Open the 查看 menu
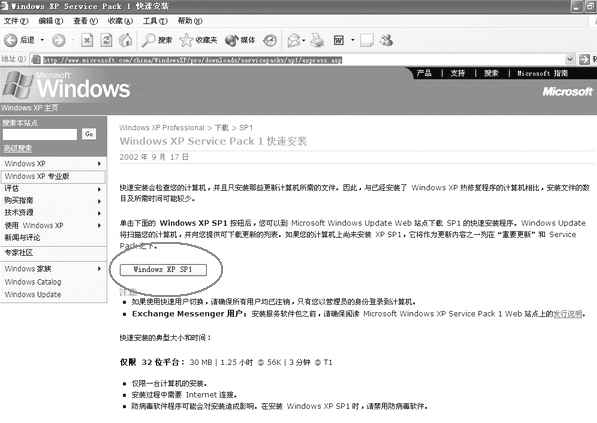This screenshot has height=423, width=597. tap(85, 21)
